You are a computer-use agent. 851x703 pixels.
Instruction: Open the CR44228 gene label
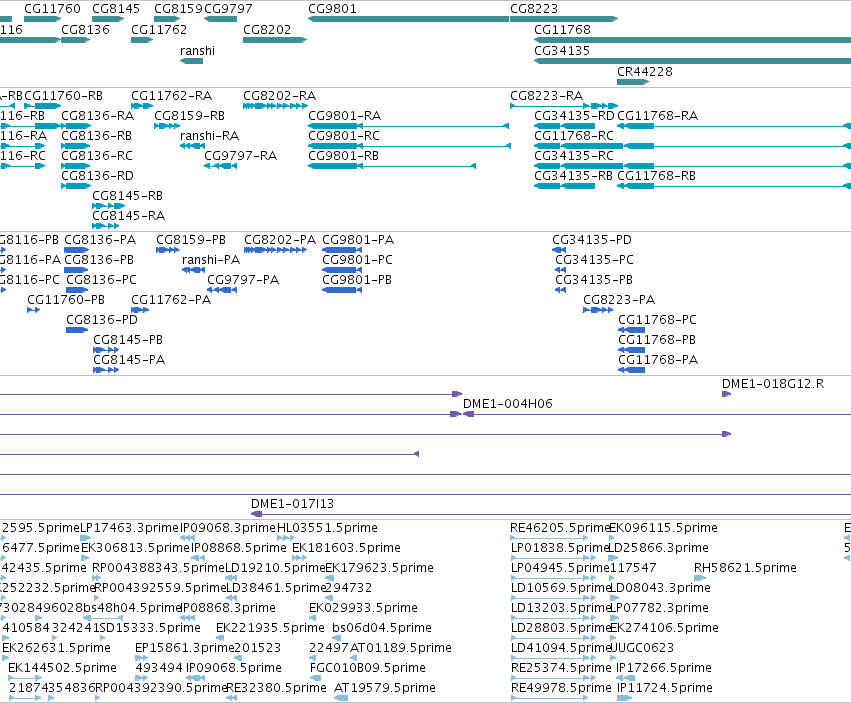coord(645,72)
